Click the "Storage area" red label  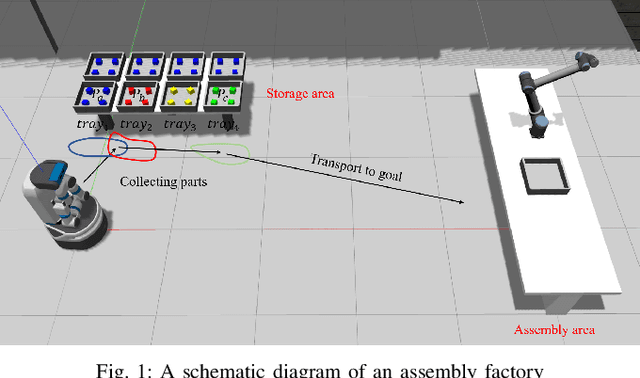click(300, 93)
